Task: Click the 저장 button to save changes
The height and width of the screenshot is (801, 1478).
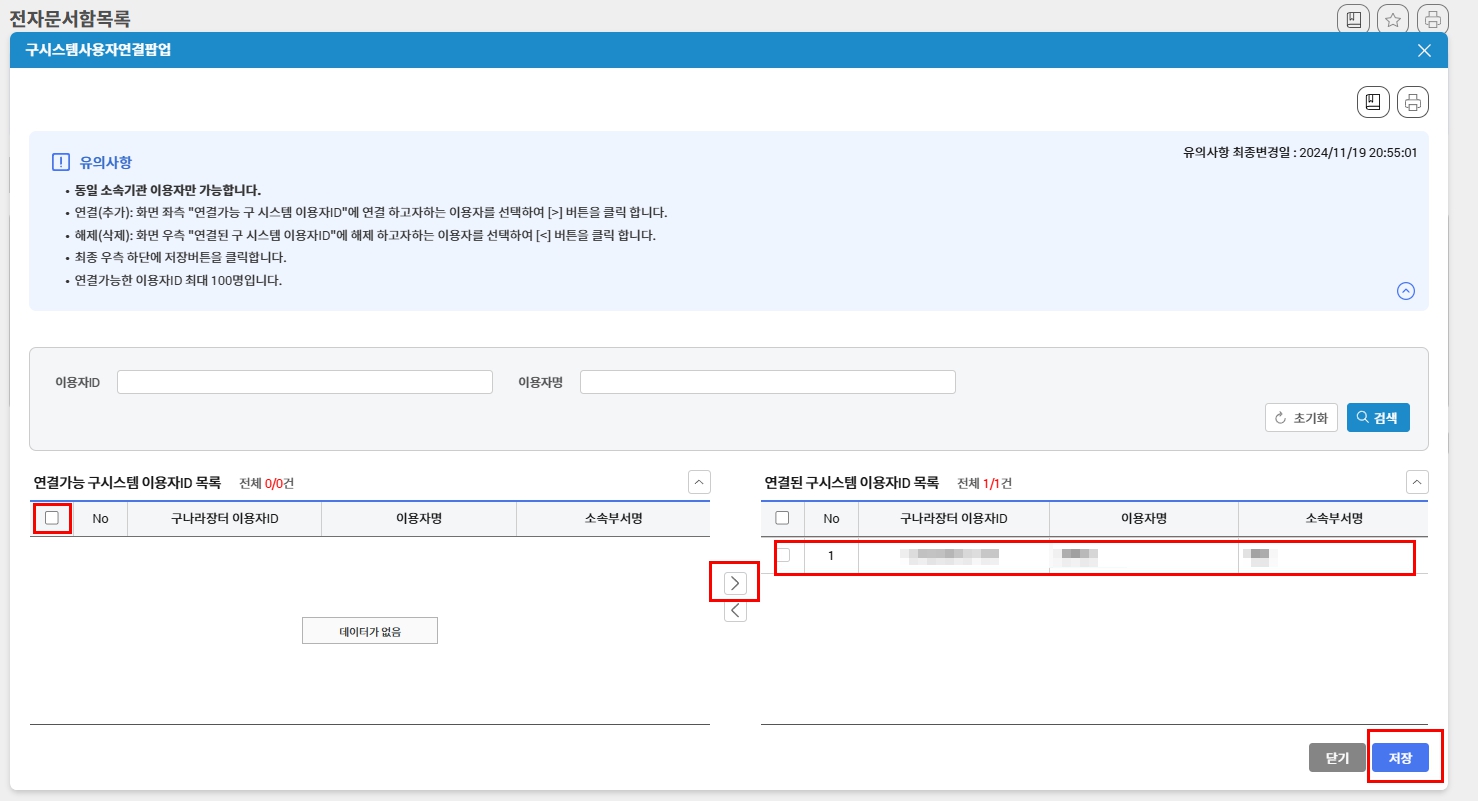Action: [x=1401, y=757]
